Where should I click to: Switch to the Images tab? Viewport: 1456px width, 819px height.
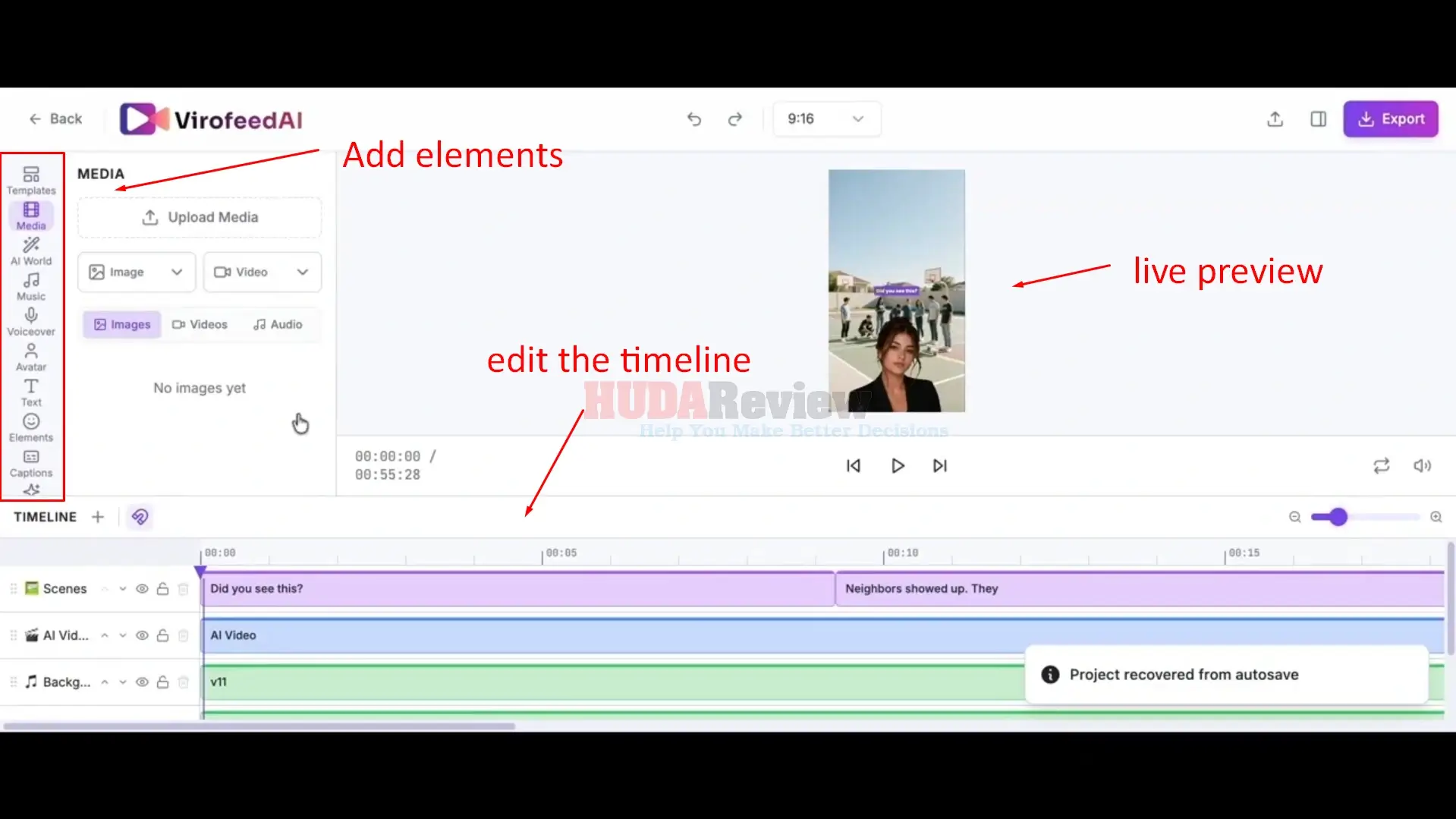pos(122,324)
